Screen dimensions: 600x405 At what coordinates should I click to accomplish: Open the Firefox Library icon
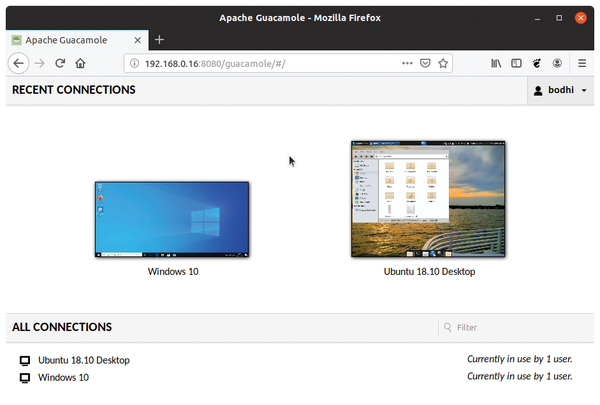click(496, 62)
